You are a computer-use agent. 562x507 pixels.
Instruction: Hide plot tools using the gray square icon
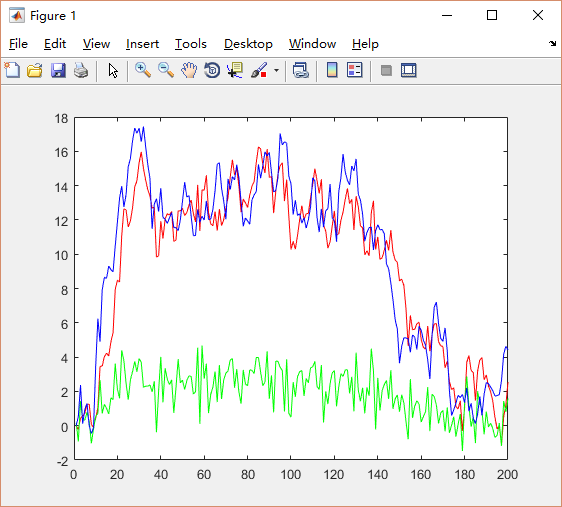[386, 70]
